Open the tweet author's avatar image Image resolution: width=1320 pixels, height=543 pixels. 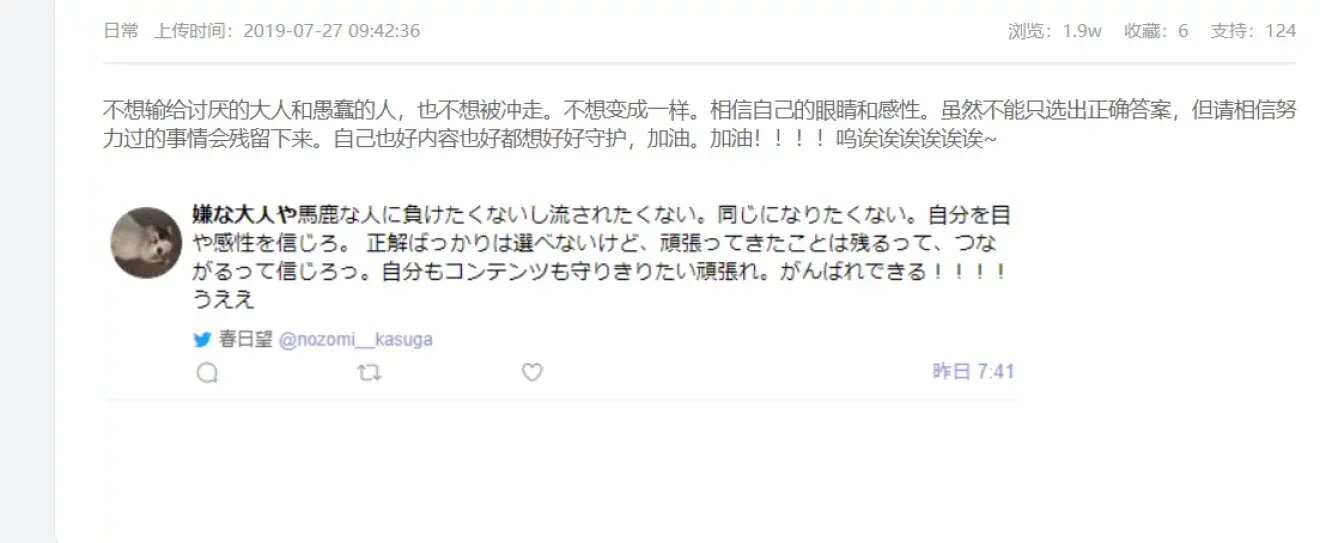146,243
